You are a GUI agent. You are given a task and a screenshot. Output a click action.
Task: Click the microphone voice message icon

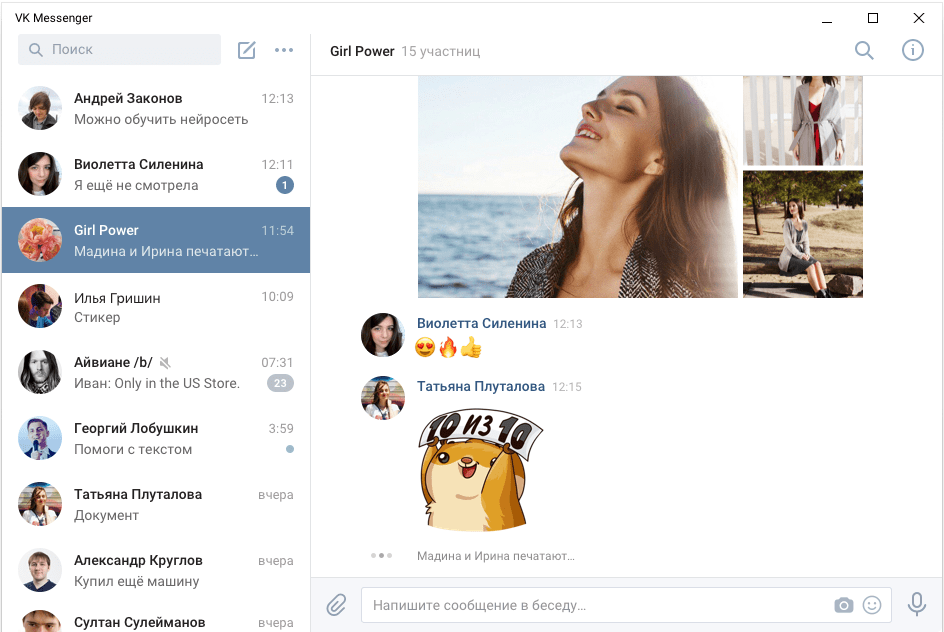(917, 604)
